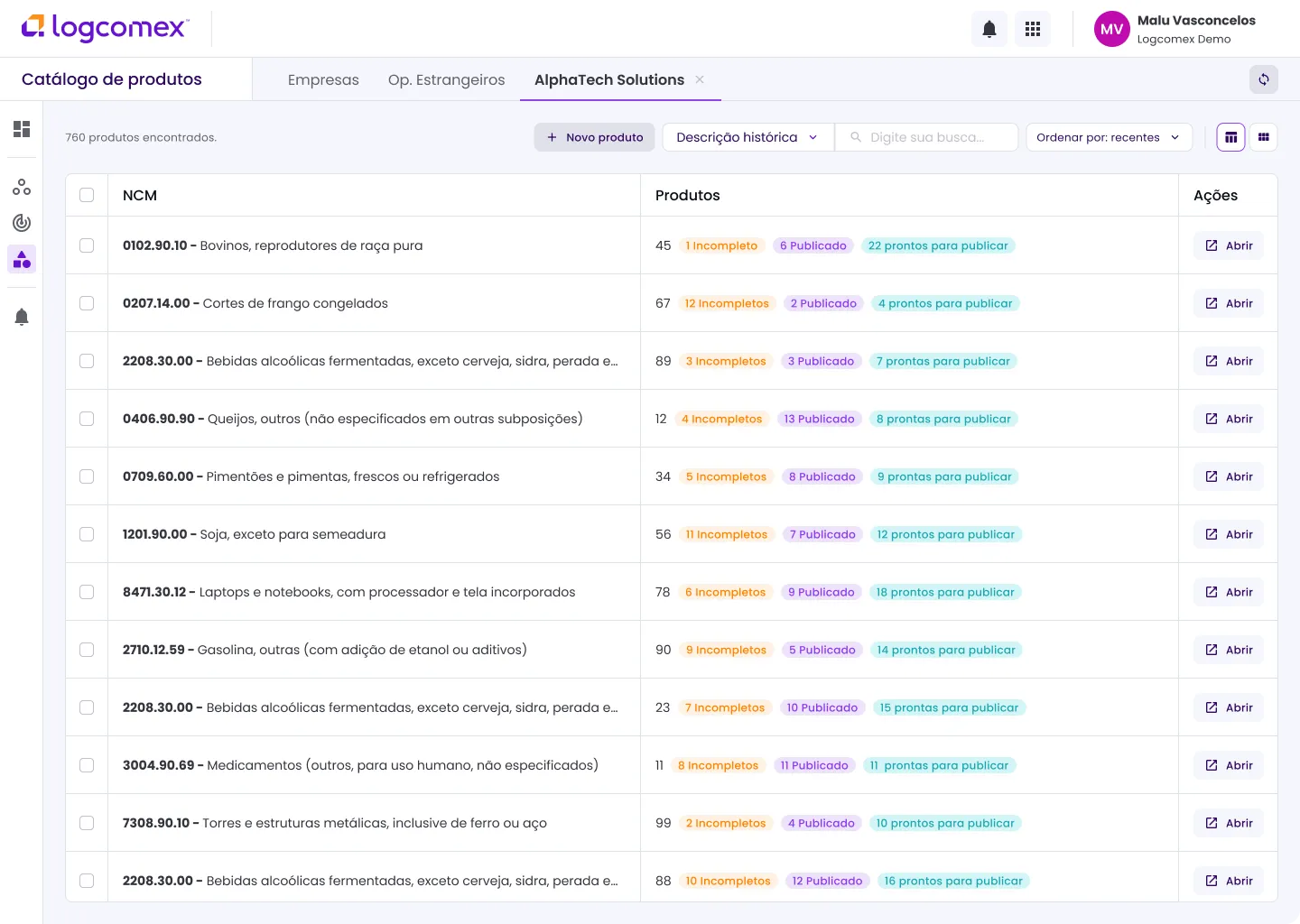Open the Queijos row with Abrir
Viewport: 1300px width, 924px height.
click(1229, 419)
